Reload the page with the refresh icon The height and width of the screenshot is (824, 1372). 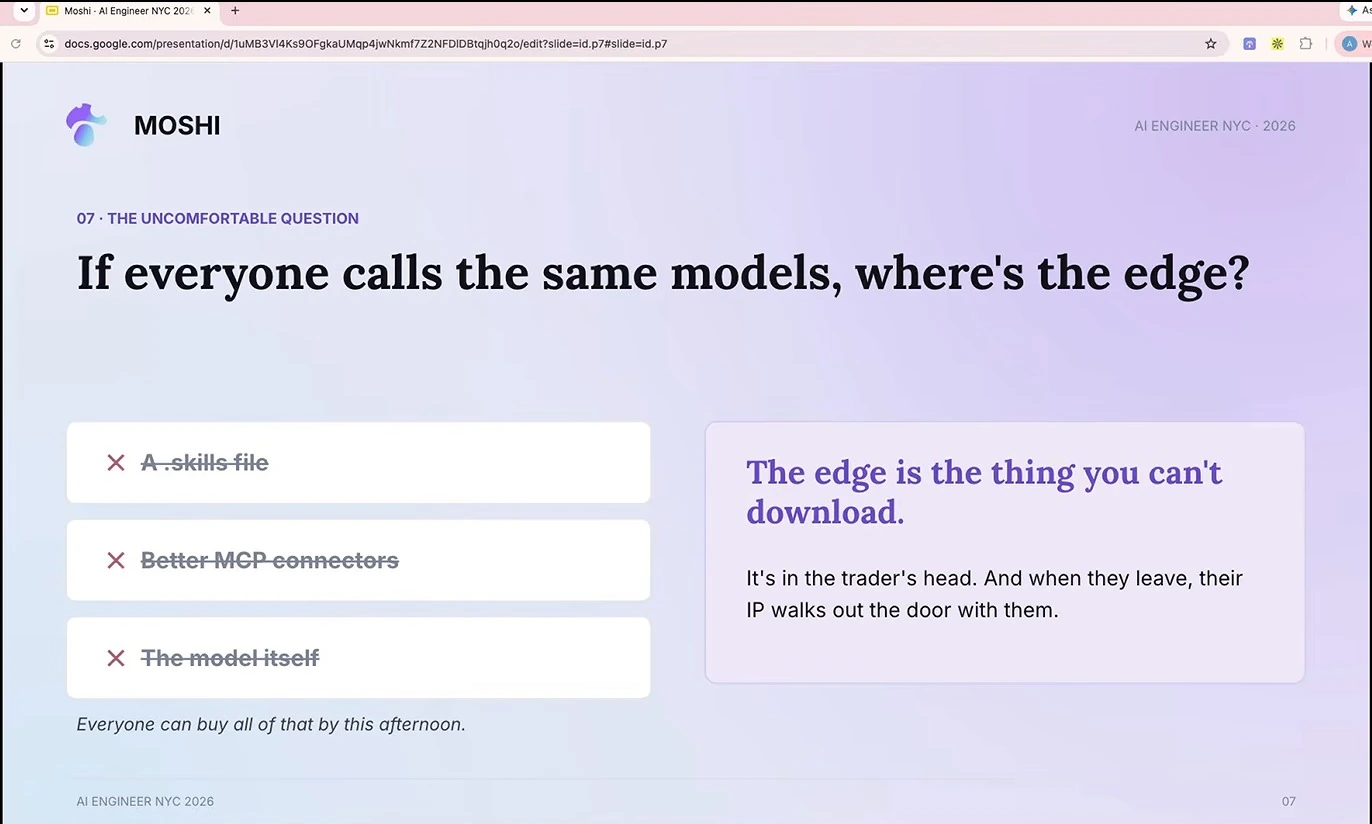[16, 44]
